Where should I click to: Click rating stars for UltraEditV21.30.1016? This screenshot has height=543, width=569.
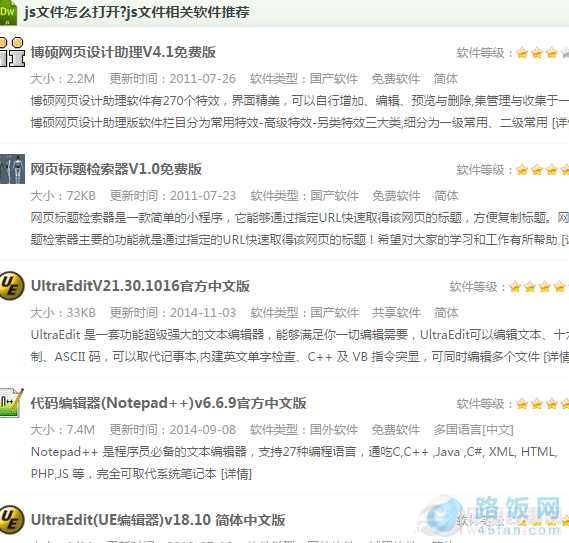click(x=539, y=287)
